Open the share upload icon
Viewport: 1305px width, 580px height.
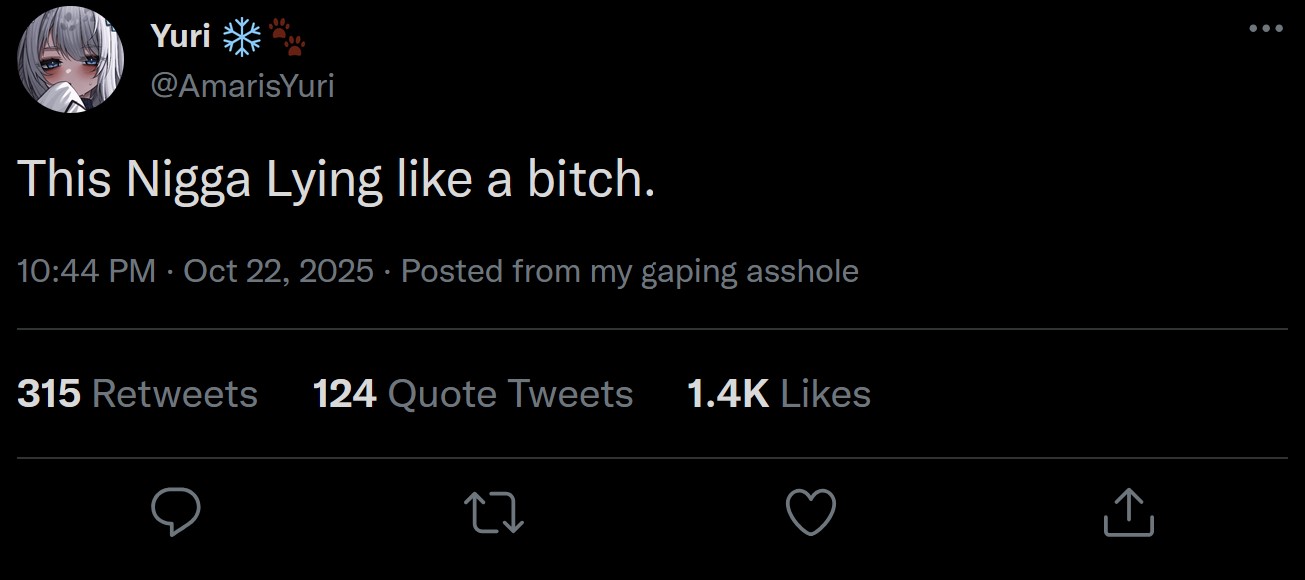pos(1129,512)
